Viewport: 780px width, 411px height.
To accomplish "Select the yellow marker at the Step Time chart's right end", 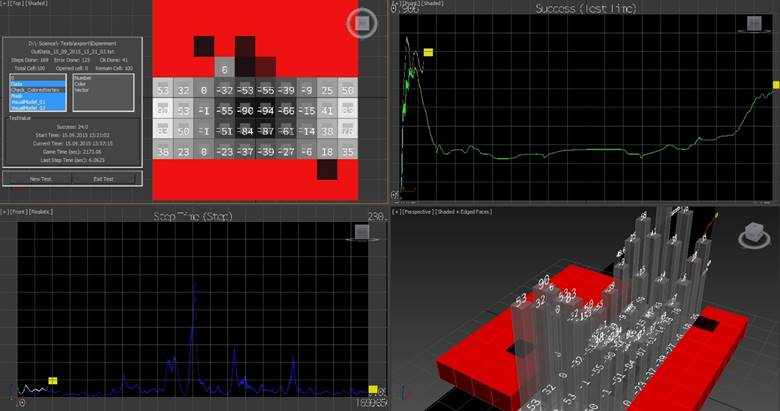I will coord(373,389).
